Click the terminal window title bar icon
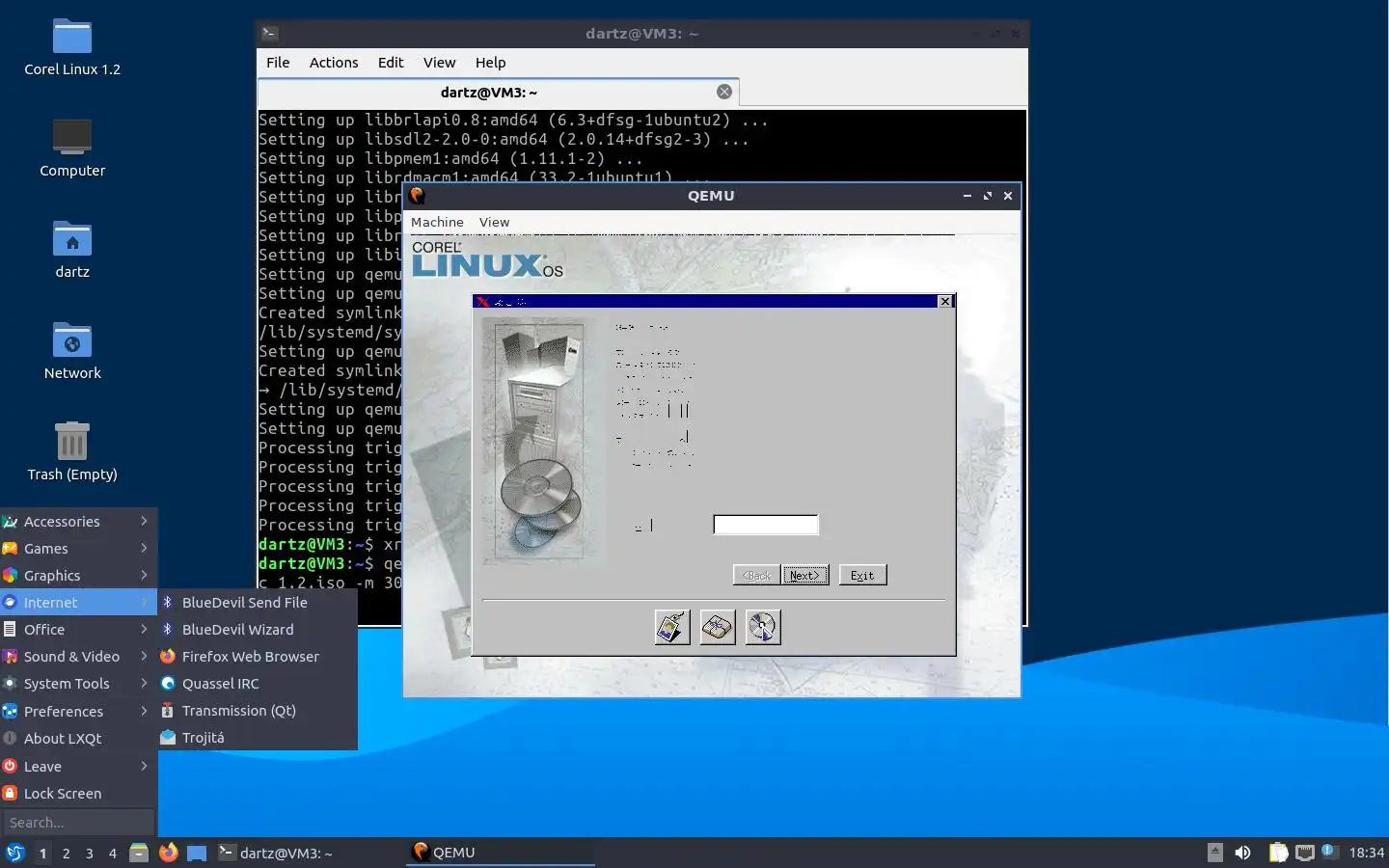The image size is (1389, 868). 270,33
